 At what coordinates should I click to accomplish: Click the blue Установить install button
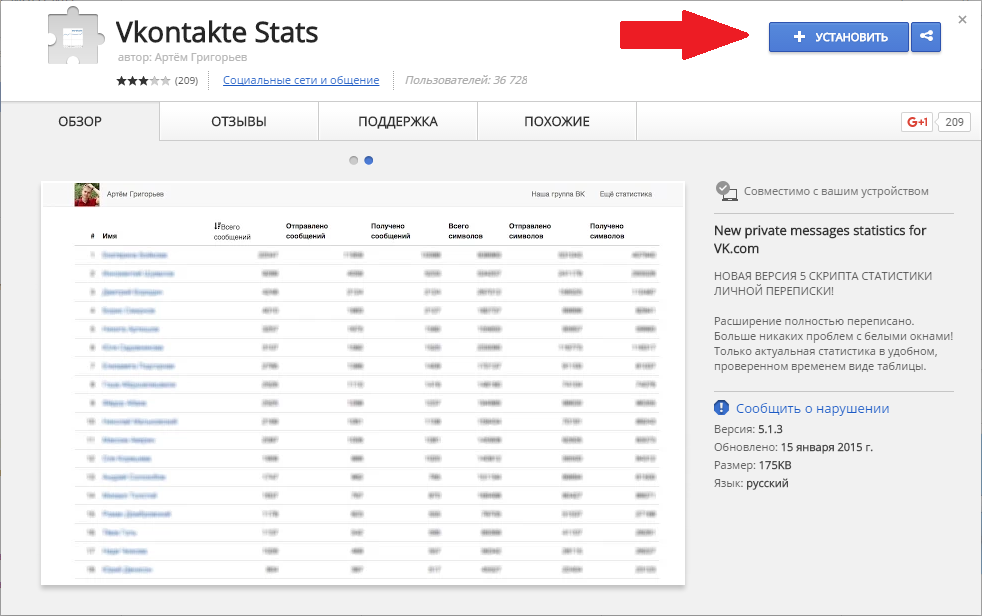tap(838, 37)
